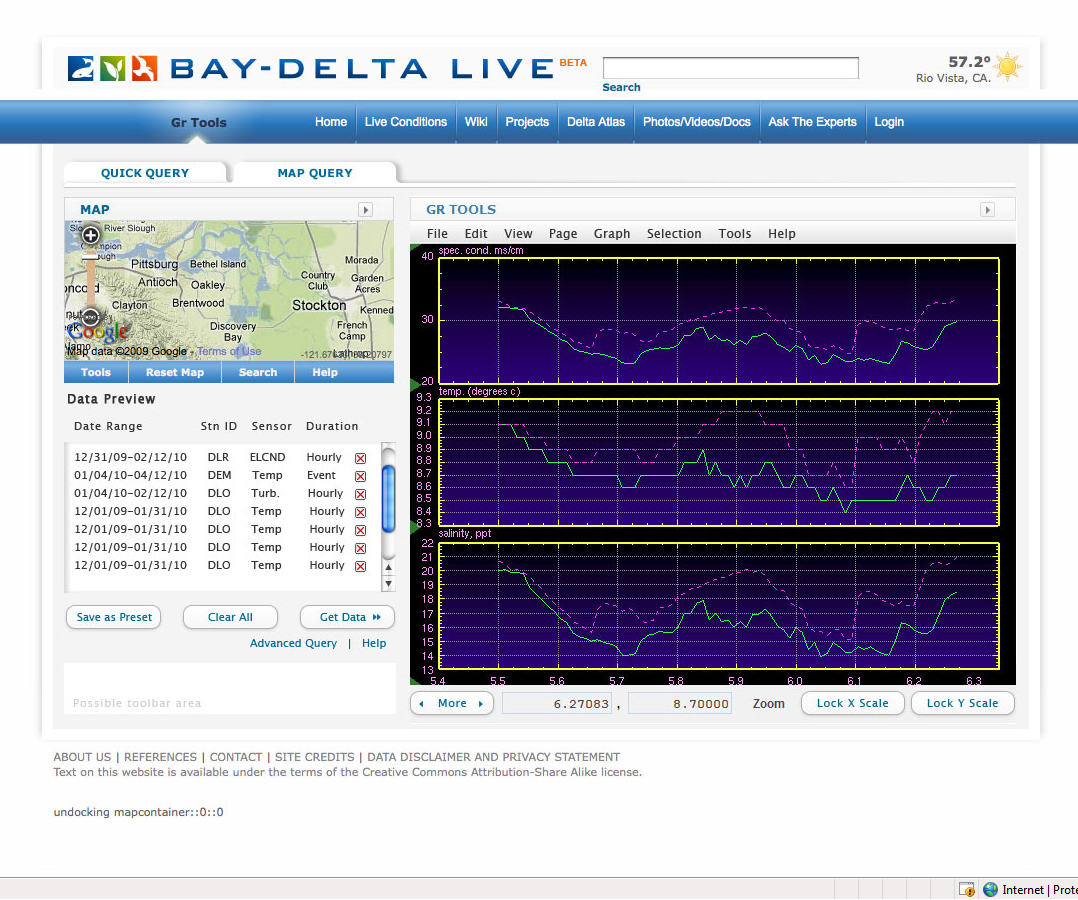Click the Lock X Scale button

coord(852,703)
